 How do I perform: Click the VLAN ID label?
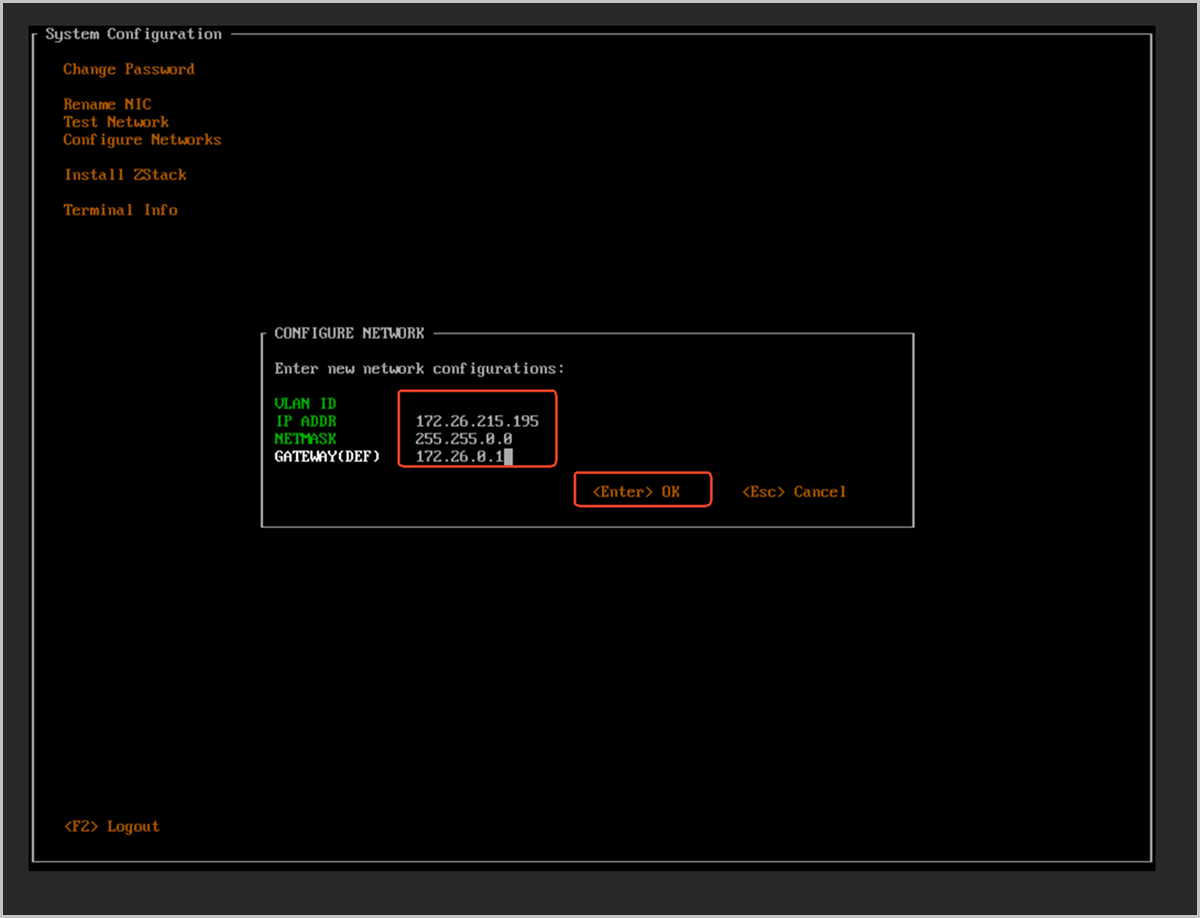click(305, 403)
